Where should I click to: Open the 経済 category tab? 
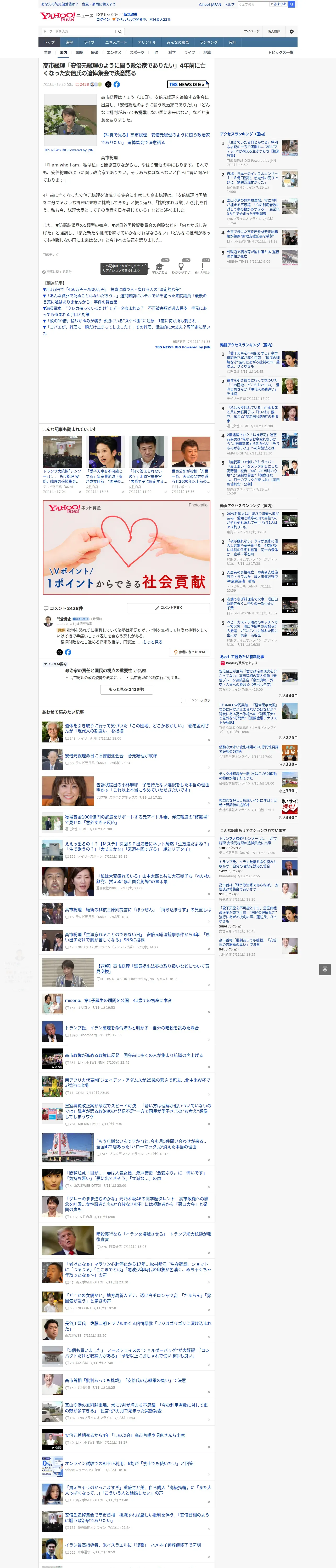click(94, 52)
